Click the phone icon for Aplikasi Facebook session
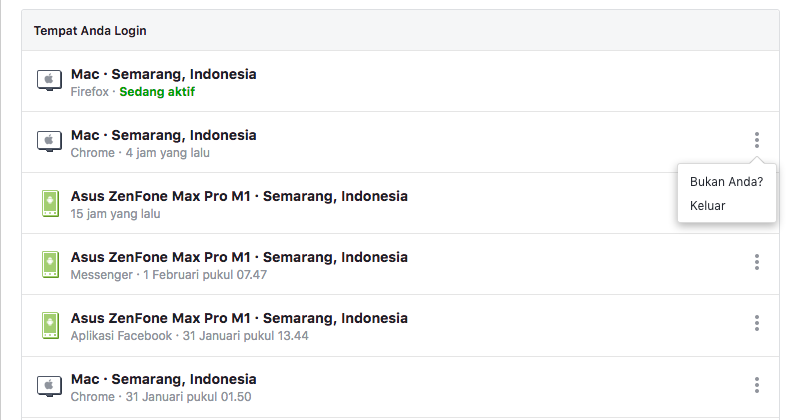This screenshot has height=420, width=800. (50, 325)
